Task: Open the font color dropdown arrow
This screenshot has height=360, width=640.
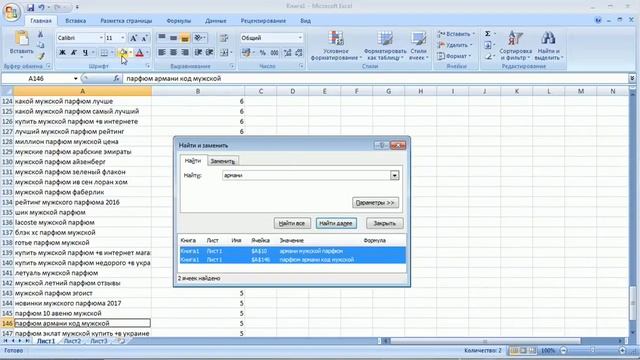Action: 147,52
